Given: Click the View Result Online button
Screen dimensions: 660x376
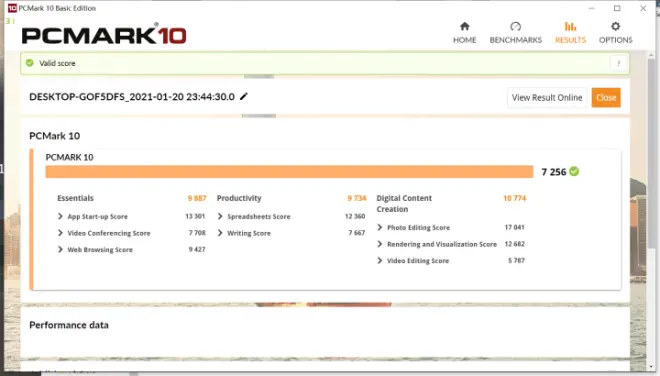Looking at the screenshot, I should click(547, 98).
